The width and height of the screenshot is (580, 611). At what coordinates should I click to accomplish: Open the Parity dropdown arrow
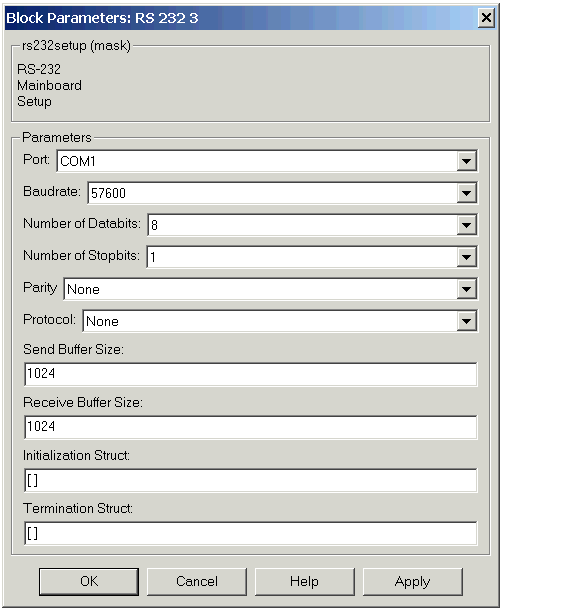click(467, 289)
